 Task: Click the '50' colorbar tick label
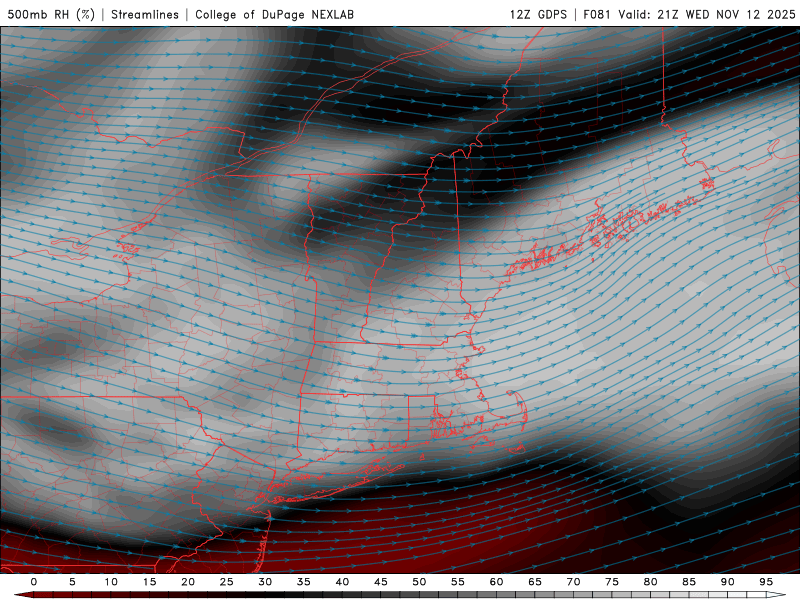419,582
